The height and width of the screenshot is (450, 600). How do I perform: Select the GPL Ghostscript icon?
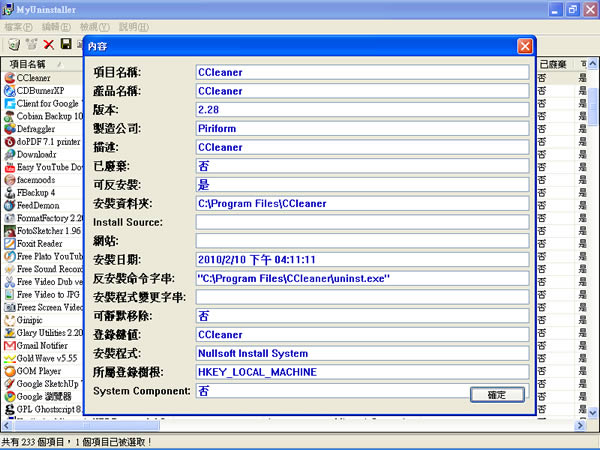tap(10, 409)
